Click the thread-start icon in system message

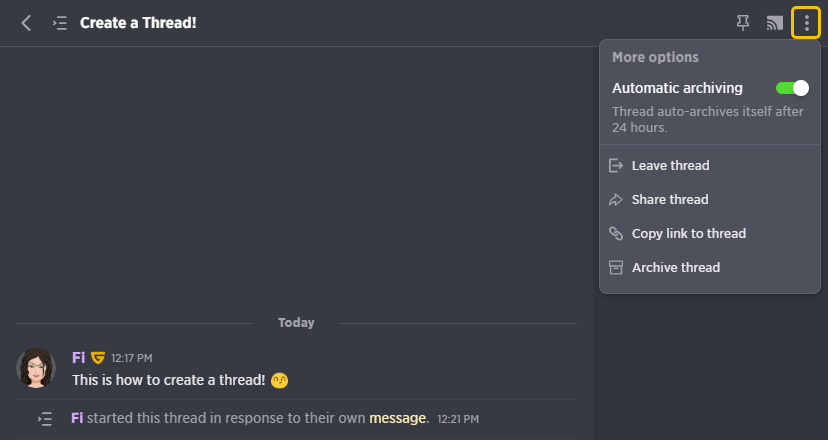coord(45,419)
